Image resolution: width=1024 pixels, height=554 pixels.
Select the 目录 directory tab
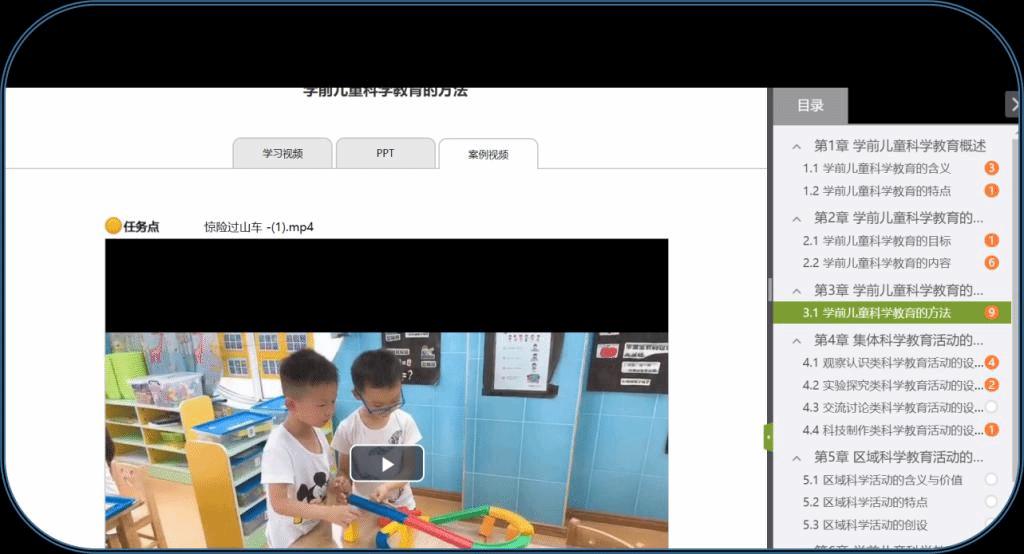[810, 106]
